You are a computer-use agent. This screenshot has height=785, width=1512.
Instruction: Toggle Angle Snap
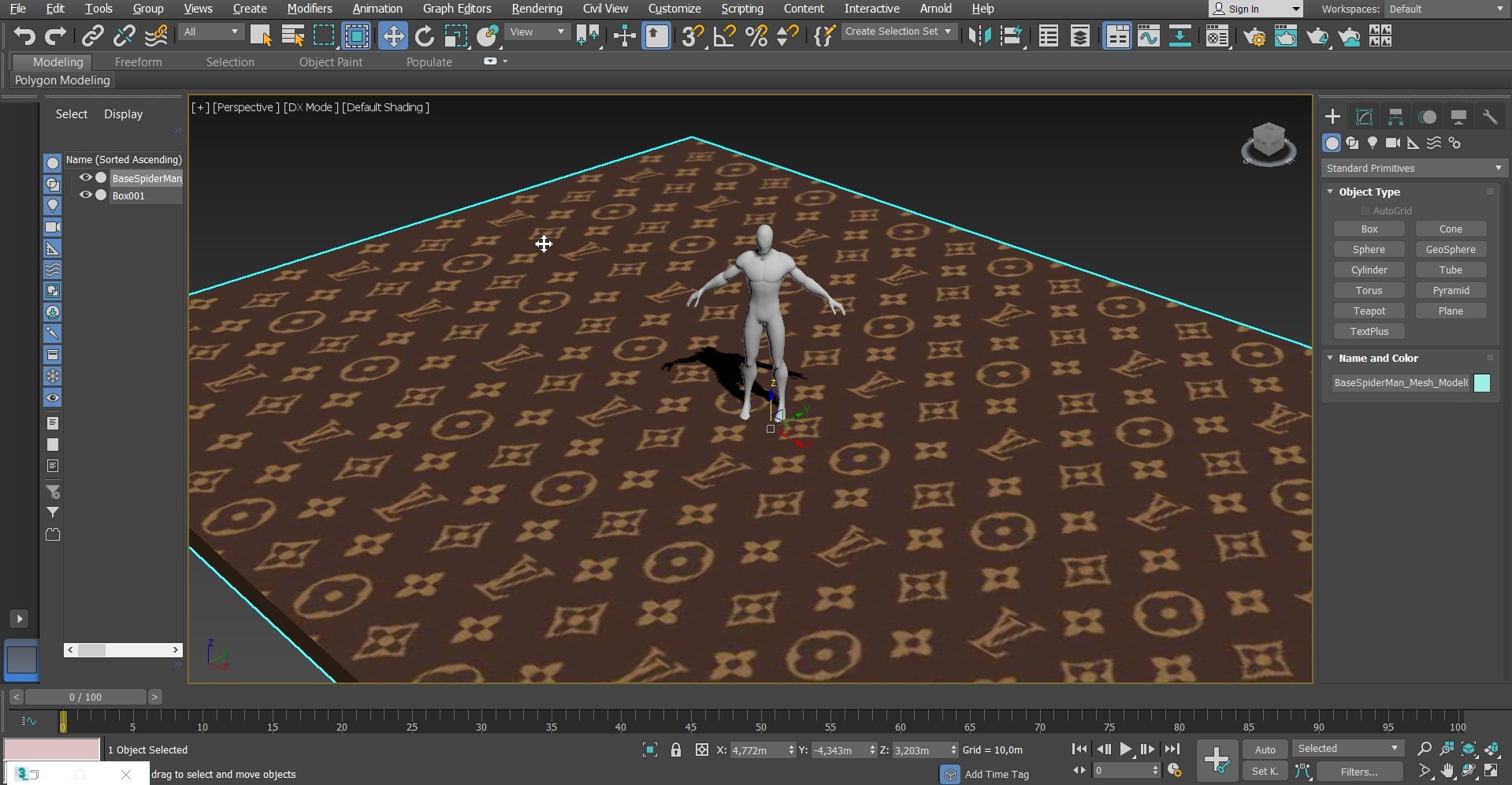(x=724, y=36)
